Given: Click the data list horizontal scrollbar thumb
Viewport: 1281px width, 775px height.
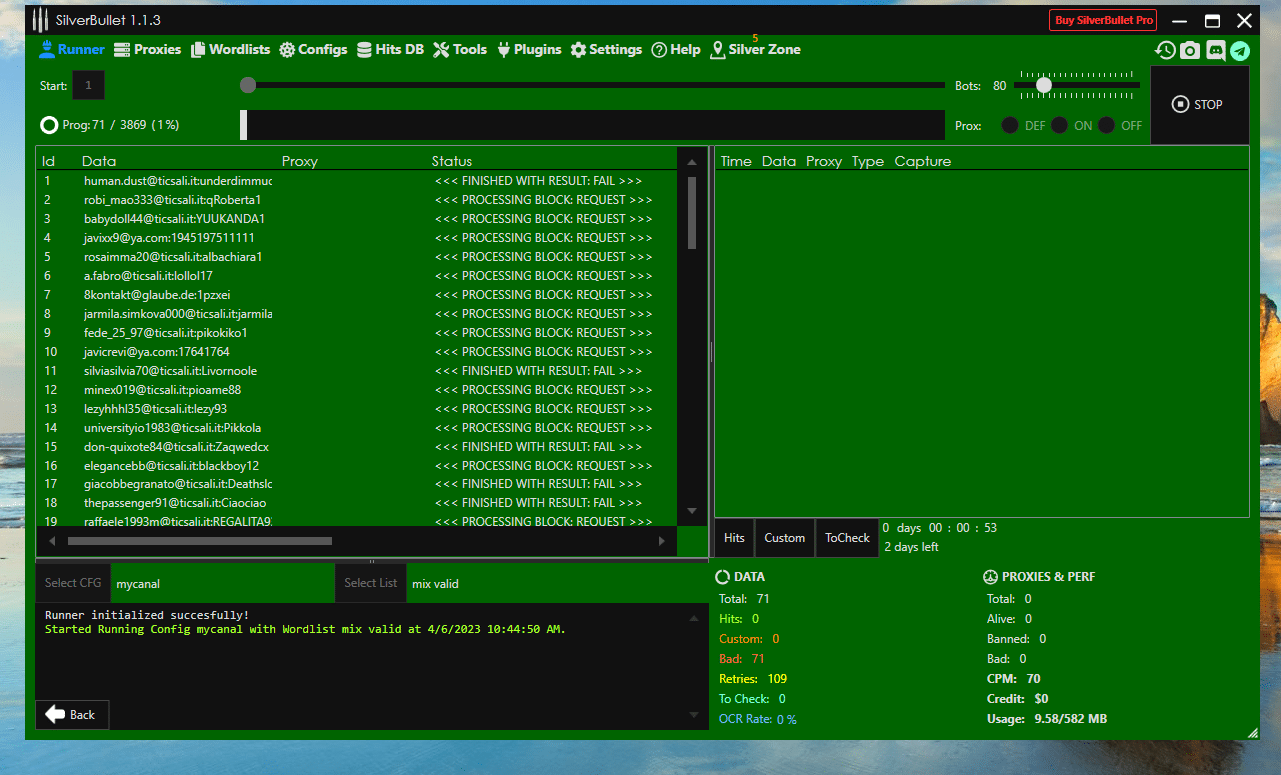Looking at the screenshot, I should point(199,541).
